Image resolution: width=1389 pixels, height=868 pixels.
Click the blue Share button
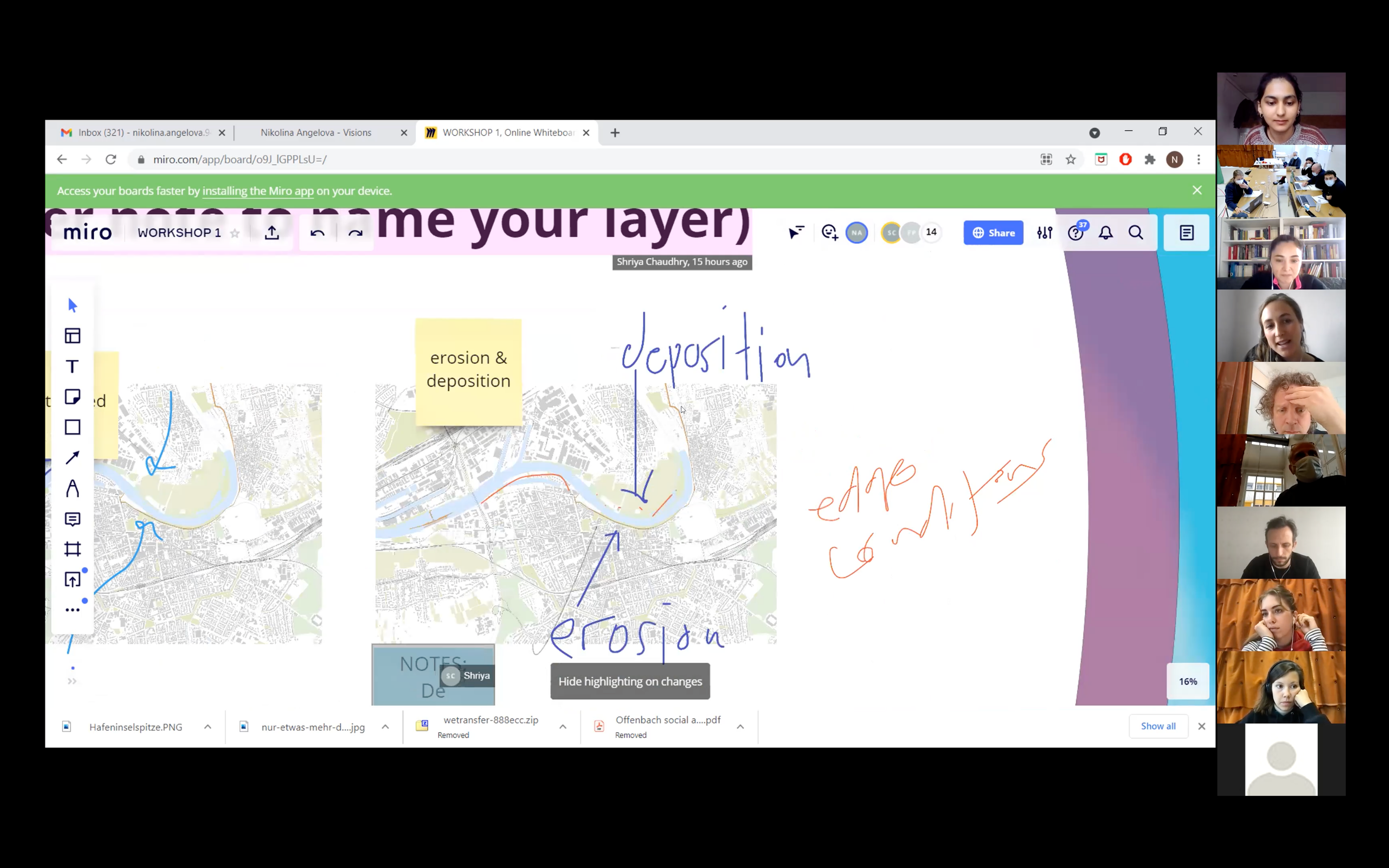click(x=993, y=233)
